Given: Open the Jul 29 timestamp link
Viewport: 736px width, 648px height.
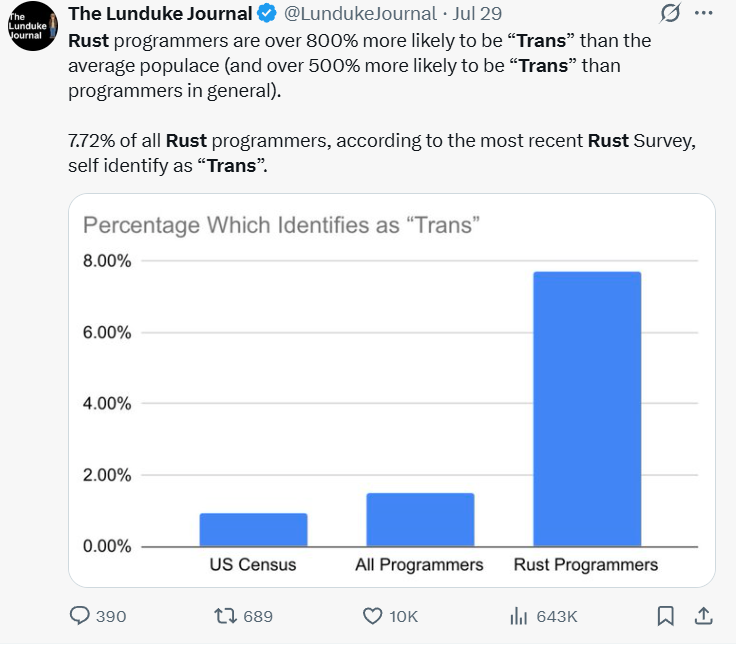Looking at the screenshot, I should click(477, 14).
